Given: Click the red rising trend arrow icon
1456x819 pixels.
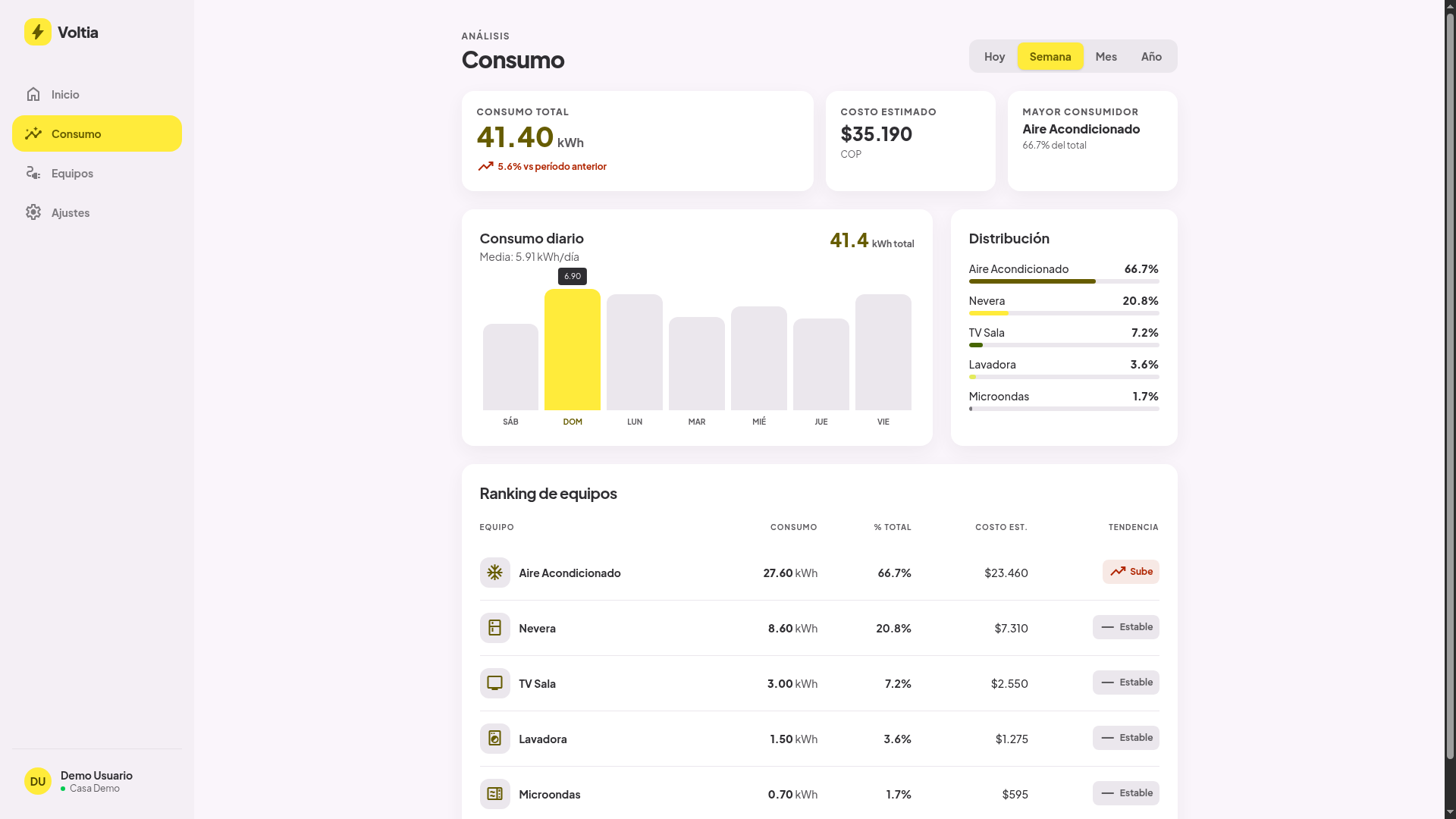Looking at the screenshot, I should 485,166.
